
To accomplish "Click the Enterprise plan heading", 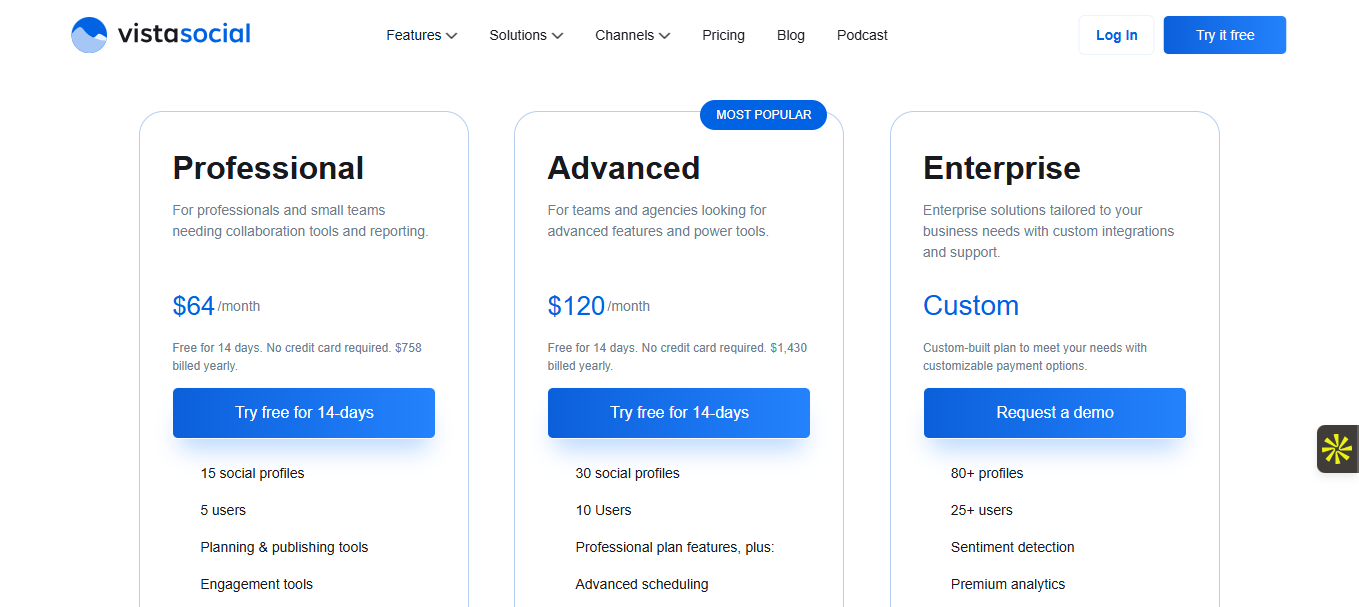I will coord(1001,168).
